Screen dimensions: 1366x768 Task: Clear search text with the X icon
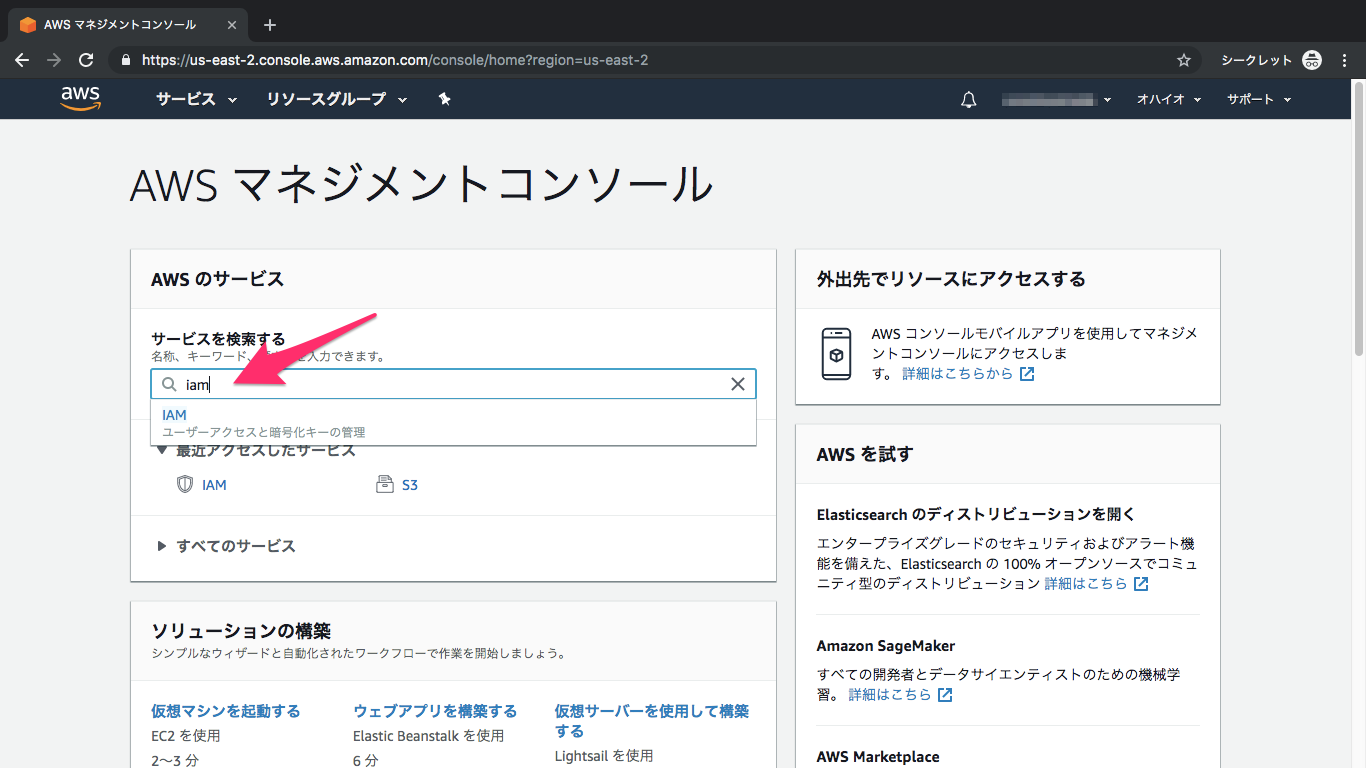pyautogui.click(x=738, y=385)
